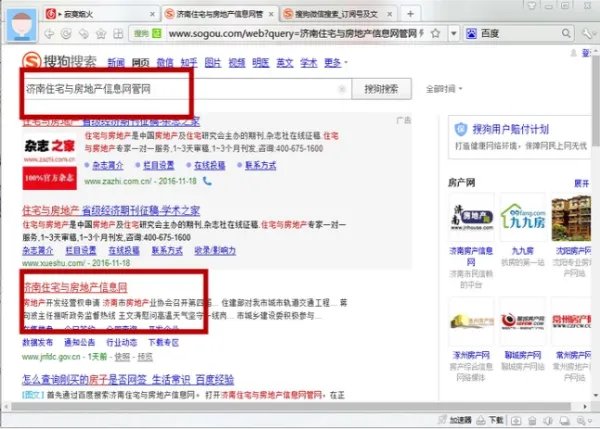Click the green security badge in address bar
The image size is (600, 429).
pos(157,34)
